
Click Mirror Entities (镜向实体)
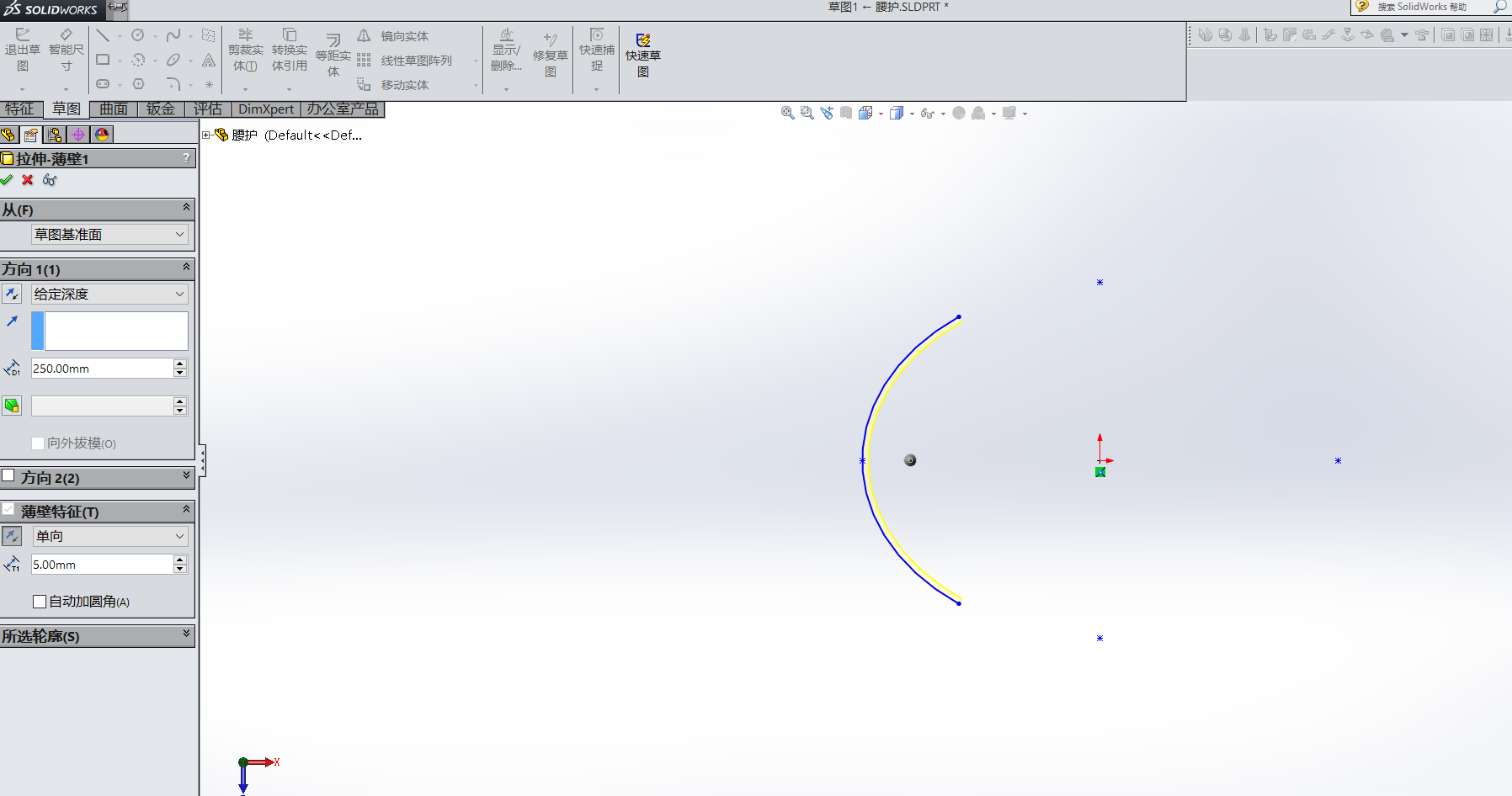point(393,36)
